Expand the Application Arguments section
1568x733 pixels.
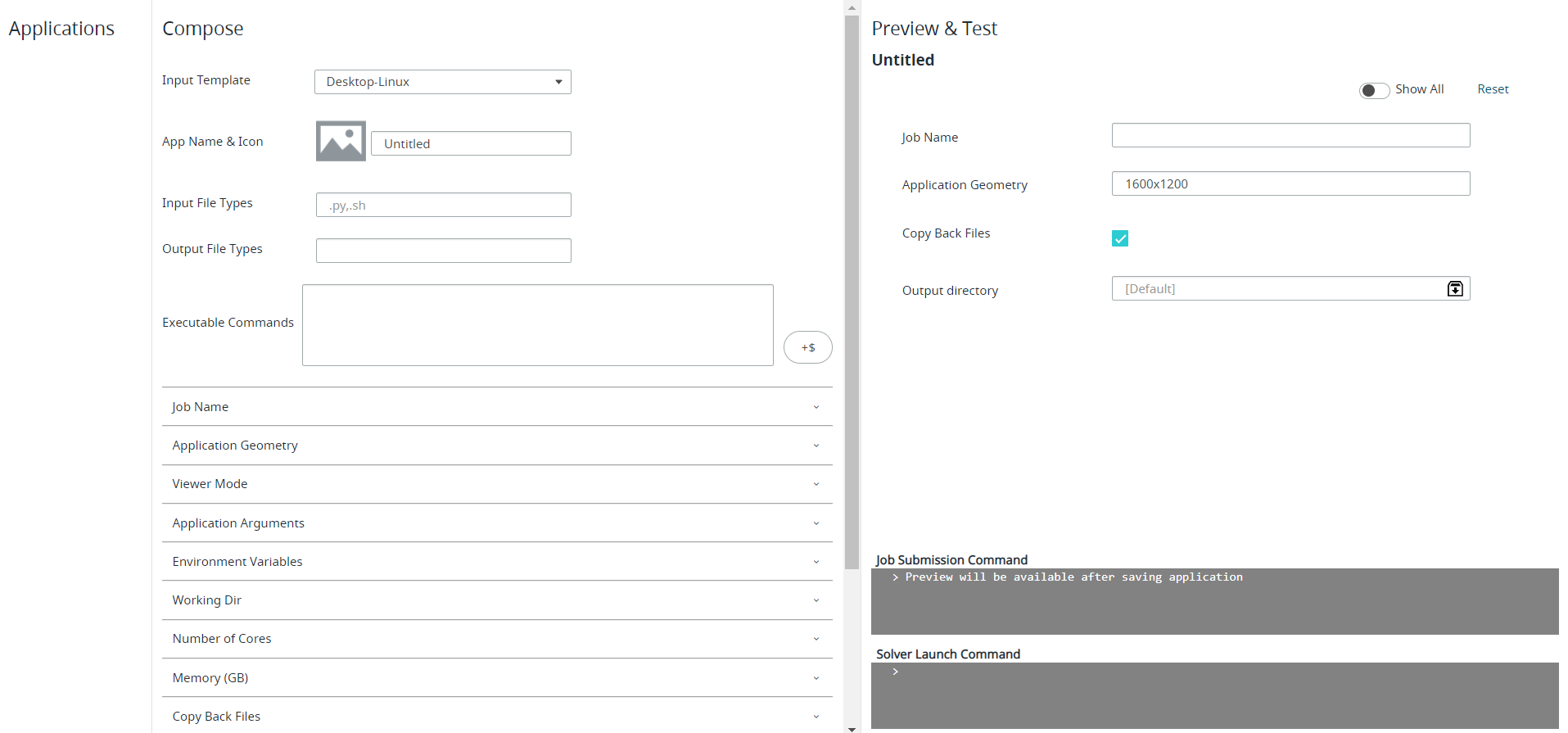click(497, 523)
